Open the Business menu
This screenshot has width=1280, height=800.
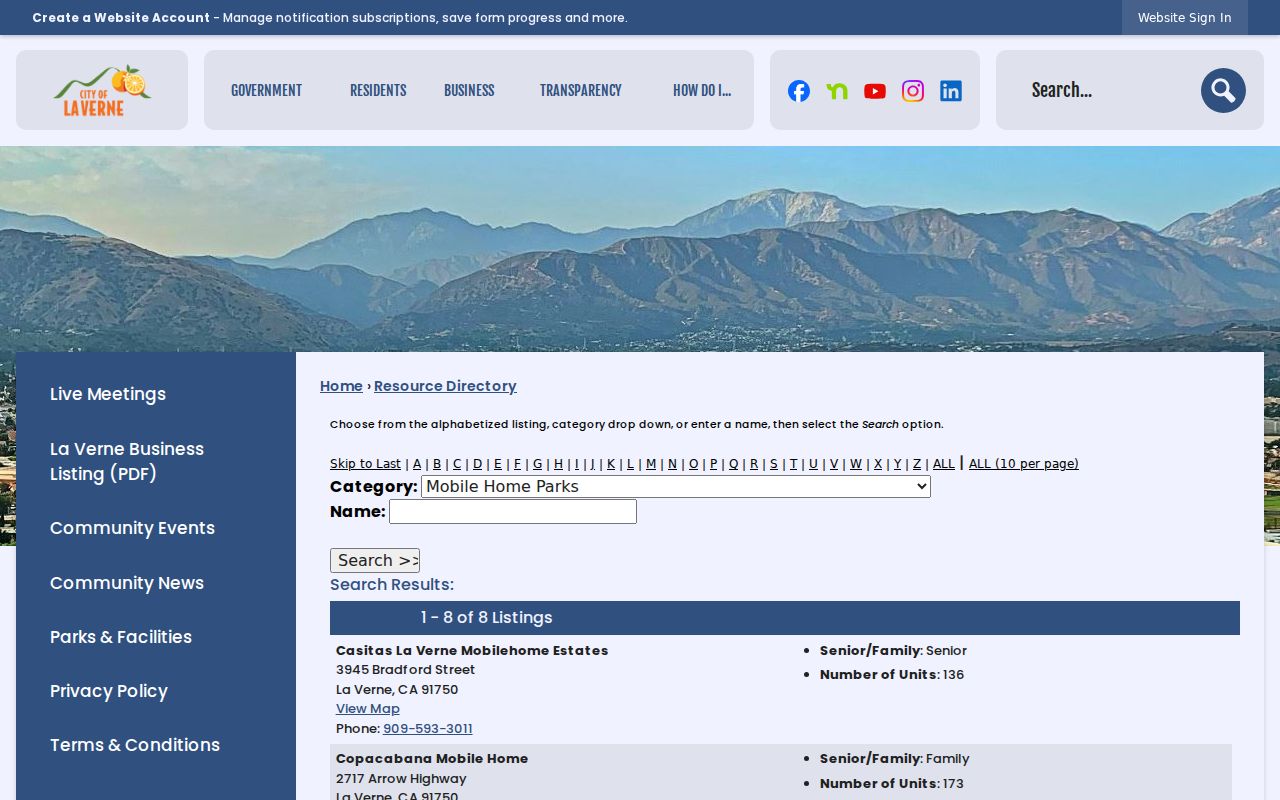tap(469, 90)
